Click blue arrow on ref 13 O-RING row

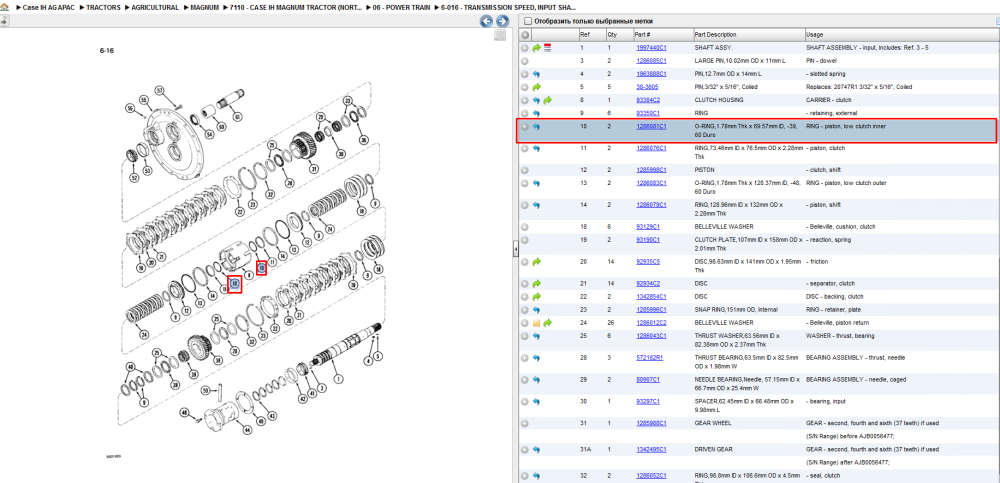click(x=536, y=183)
